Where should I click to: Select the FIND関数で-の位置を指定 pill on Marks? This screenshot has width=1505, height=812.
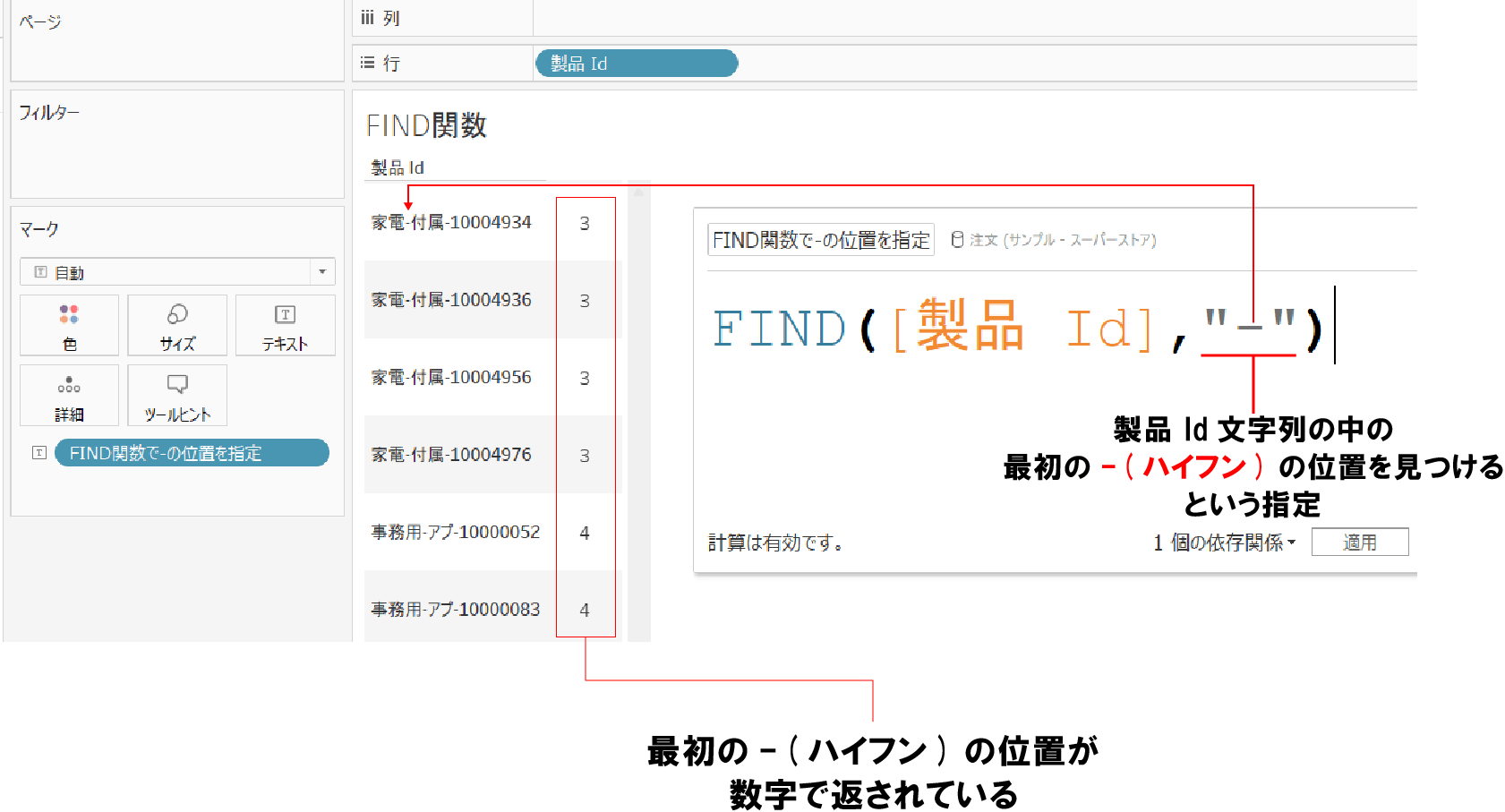click(x=191, y=453)
